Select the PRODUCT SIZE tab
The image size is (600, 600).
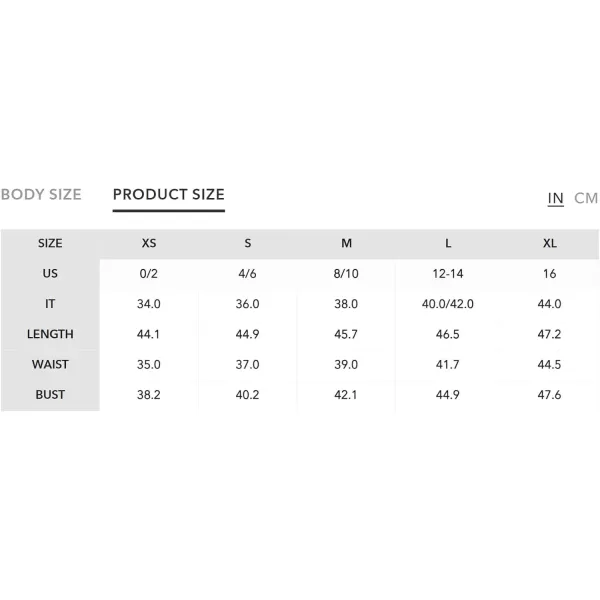[x=169, y=194]
